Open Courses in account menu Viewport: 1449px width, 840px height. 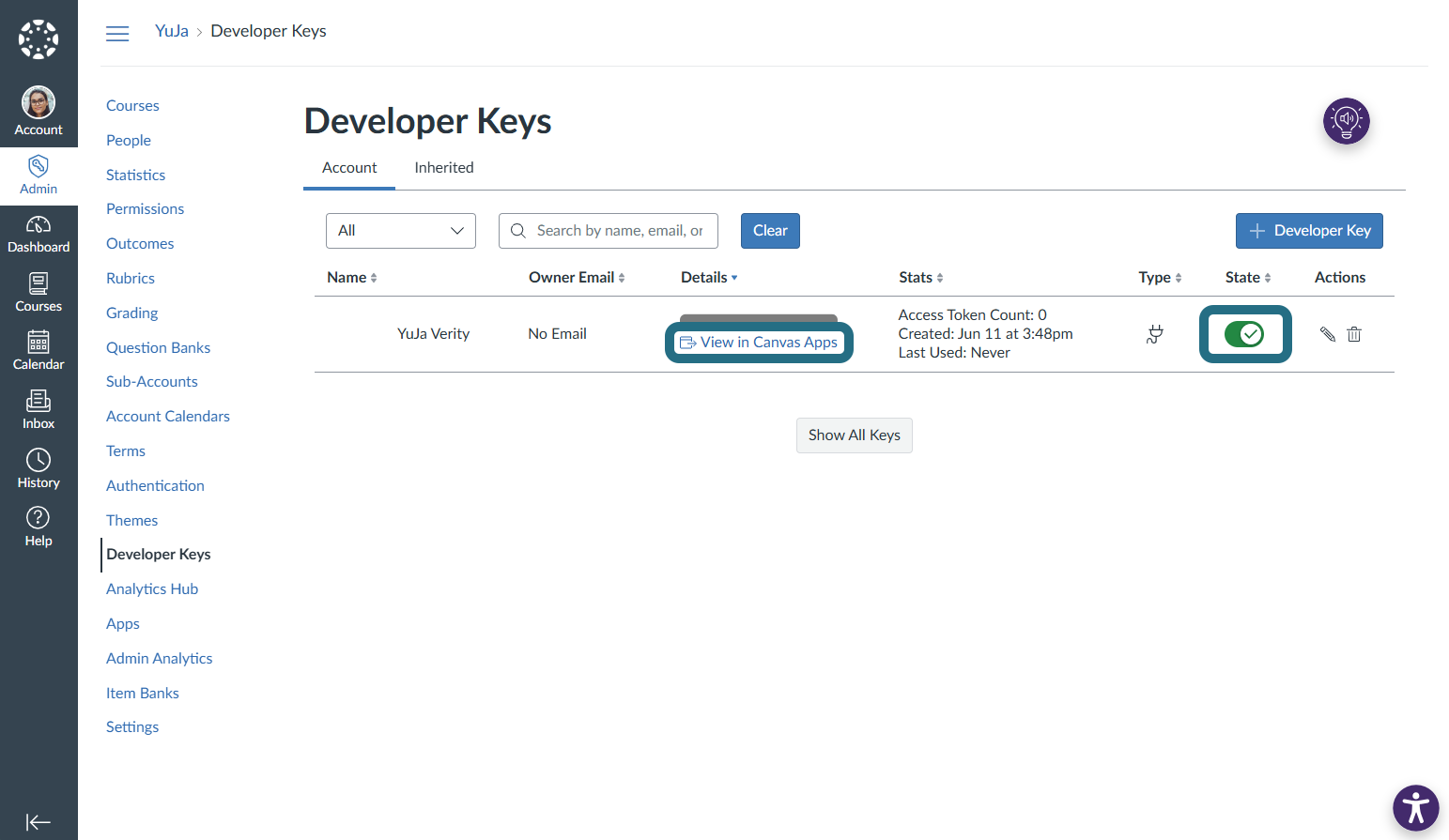pos(132,106)
